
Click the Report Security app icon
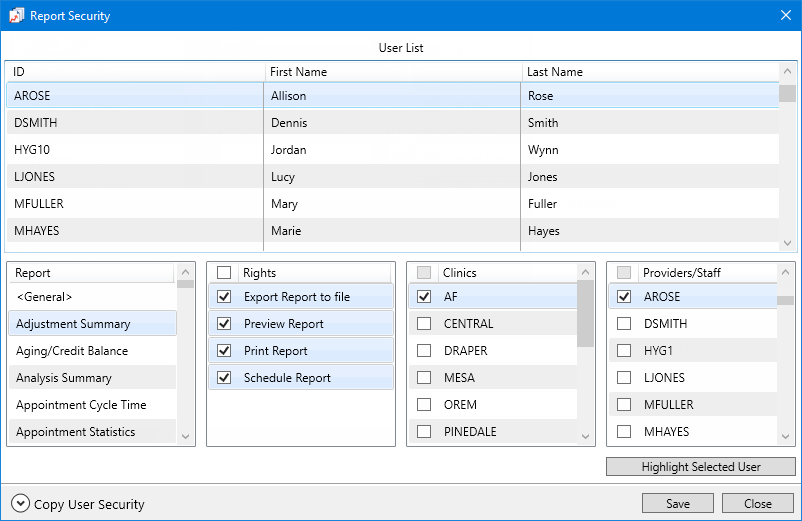(16, 16)
